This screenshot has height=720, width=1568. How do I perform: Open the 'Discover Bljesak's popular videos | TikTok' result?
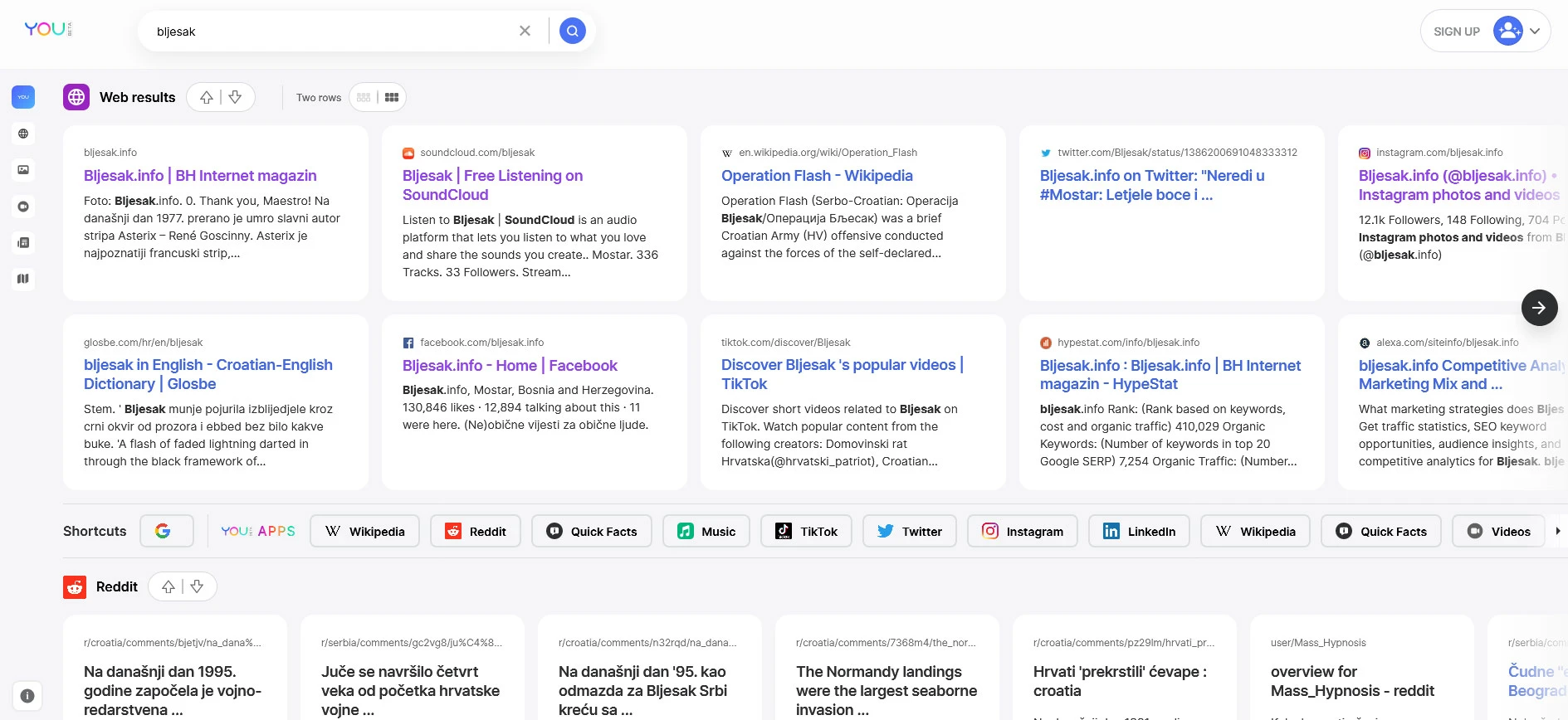coord(843,374)
